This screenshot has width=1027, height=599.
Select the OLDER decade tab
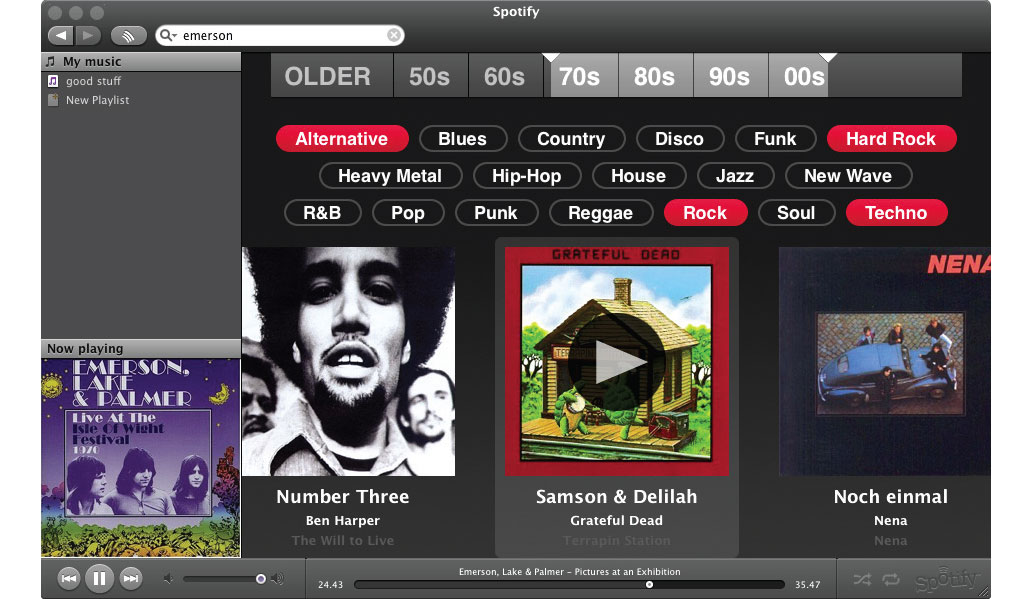click(x=332, y=76)
